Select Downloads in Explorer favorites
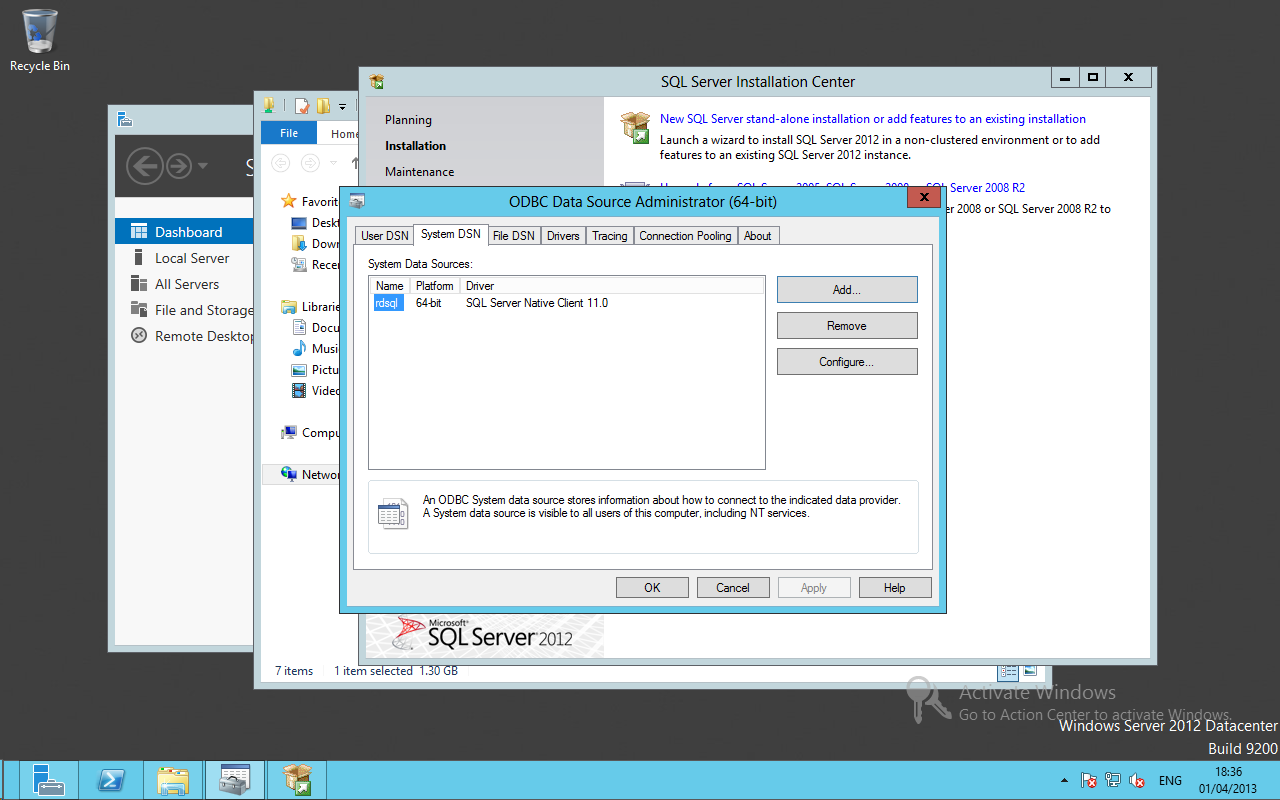The width and height of the screenshot is (1280, 800). point(316,243)
